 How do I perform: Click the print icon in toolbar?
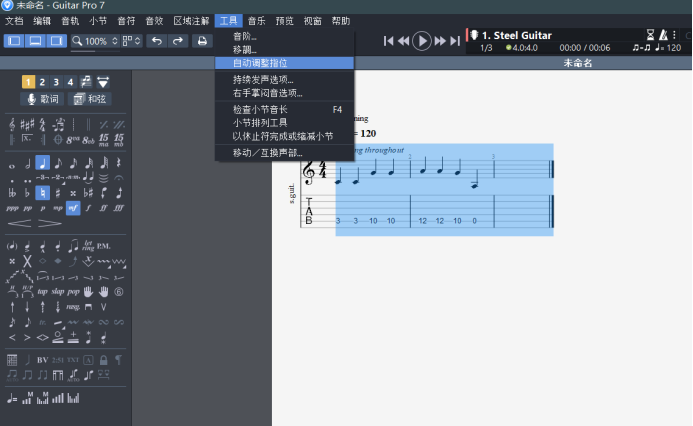coord(202,41)
